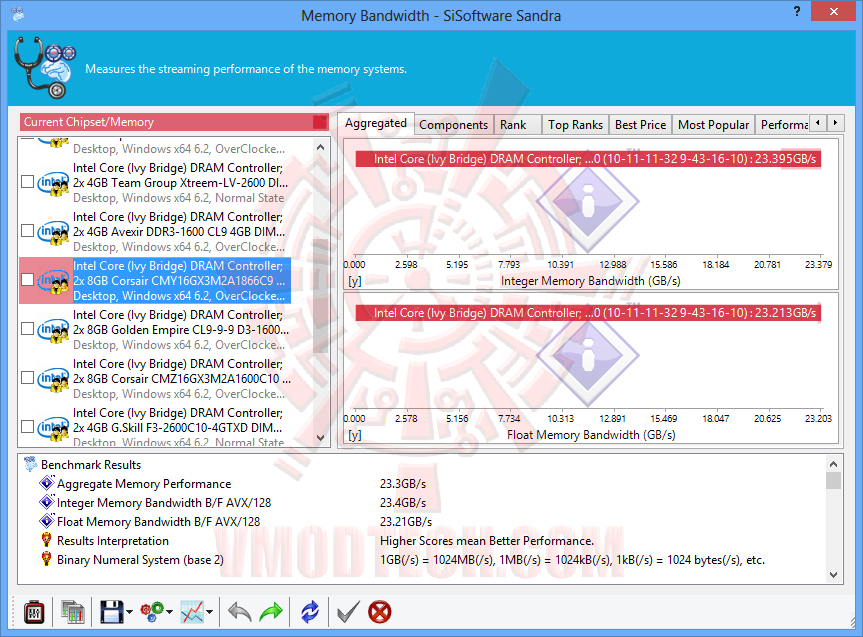Viewport: 863px width, 637px height.
Task: Click the floppy disk Save icon
Action: 112,612
